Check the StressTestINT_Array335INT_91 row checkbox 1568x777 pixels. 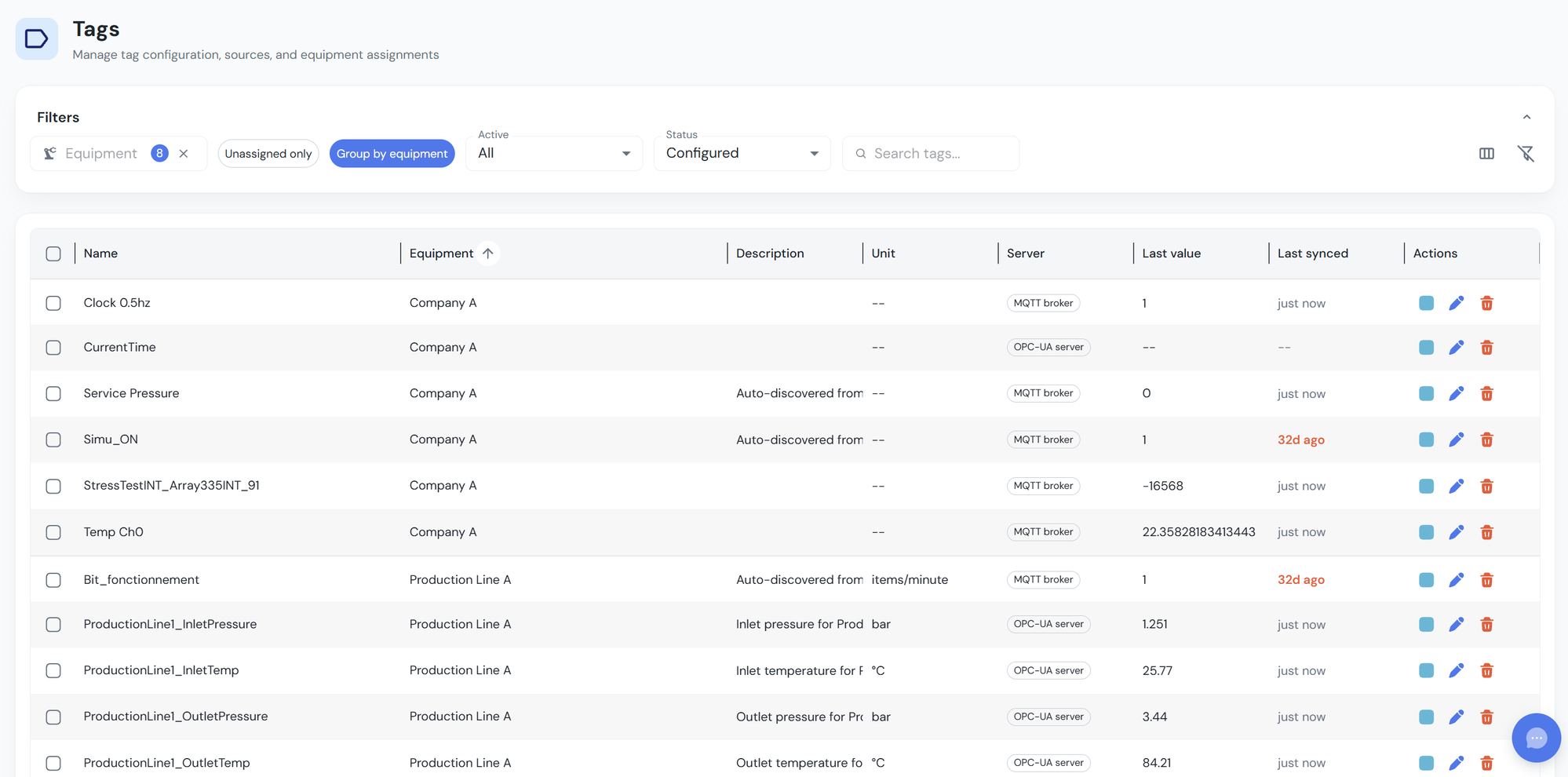pos(53,487)
